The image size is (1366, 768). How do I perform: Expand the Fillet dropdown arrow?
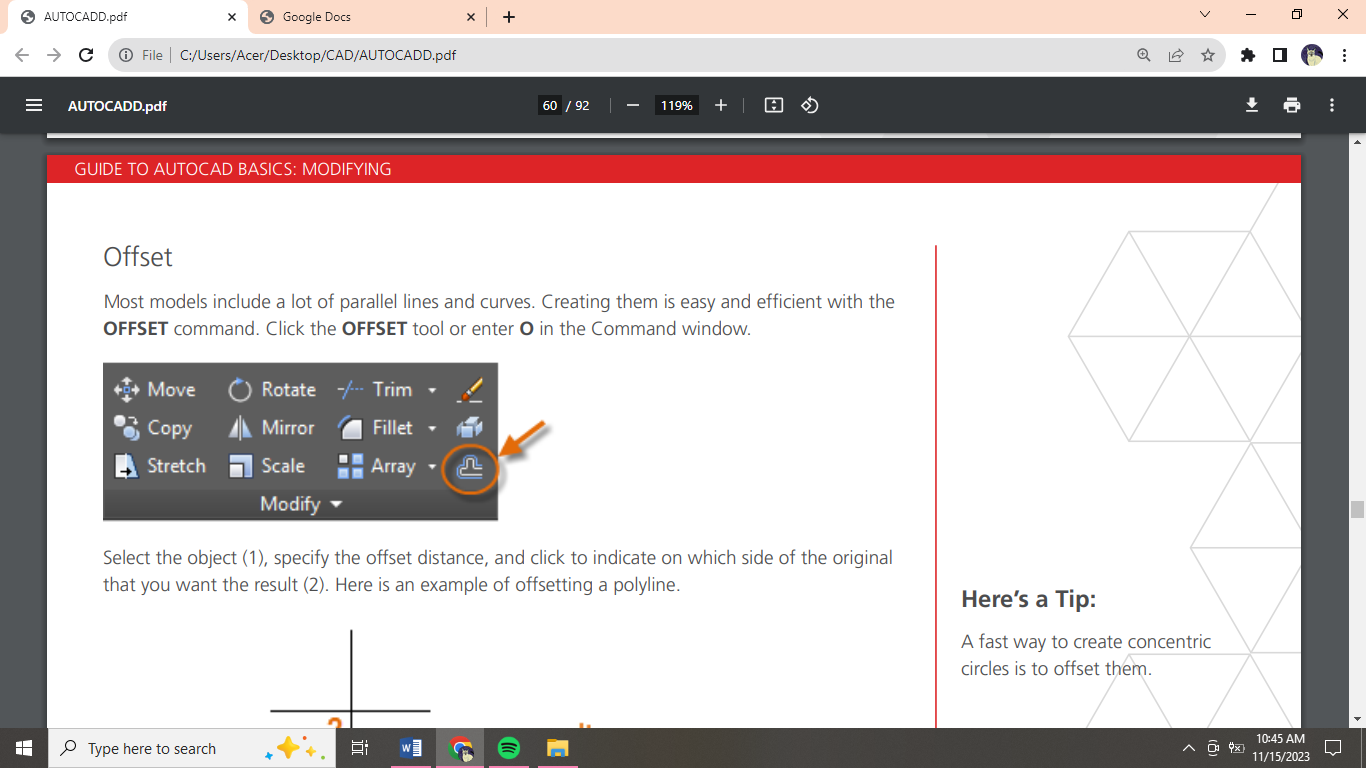pos(432,428)
